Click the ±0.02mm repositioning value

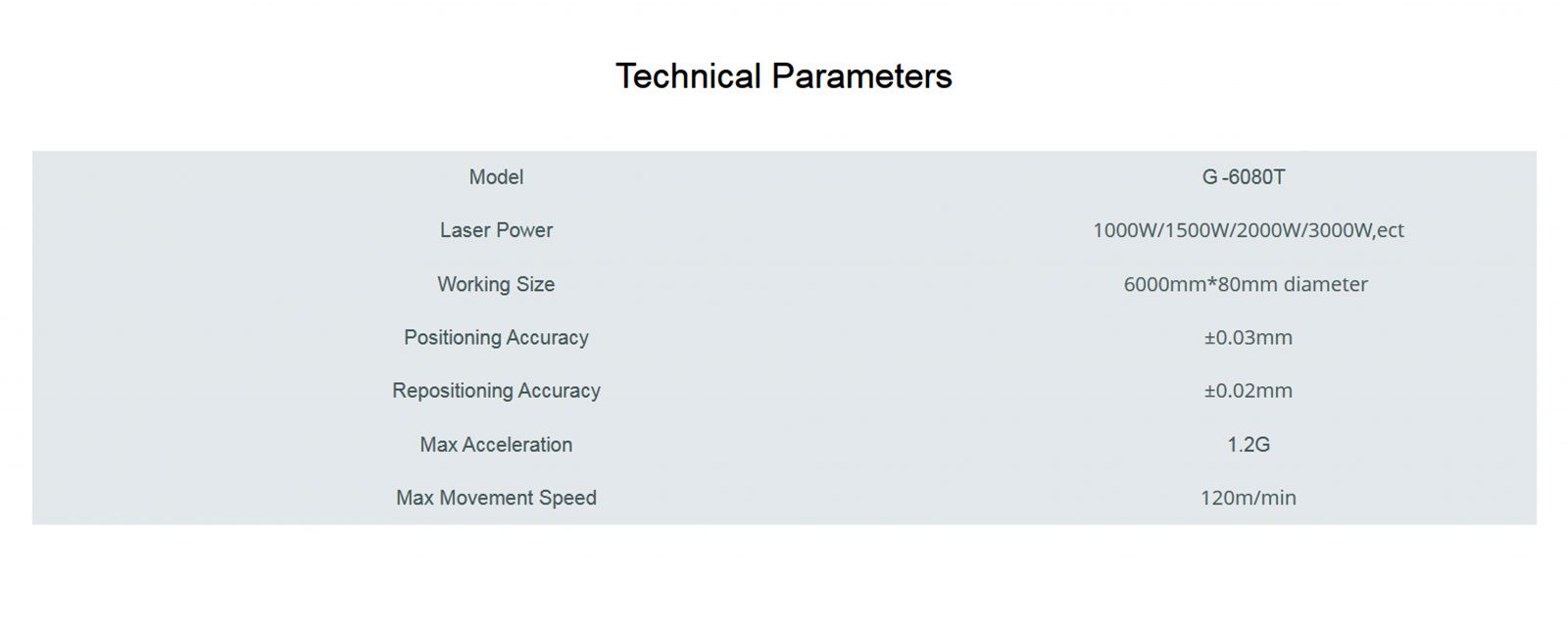coord(1249,391)
